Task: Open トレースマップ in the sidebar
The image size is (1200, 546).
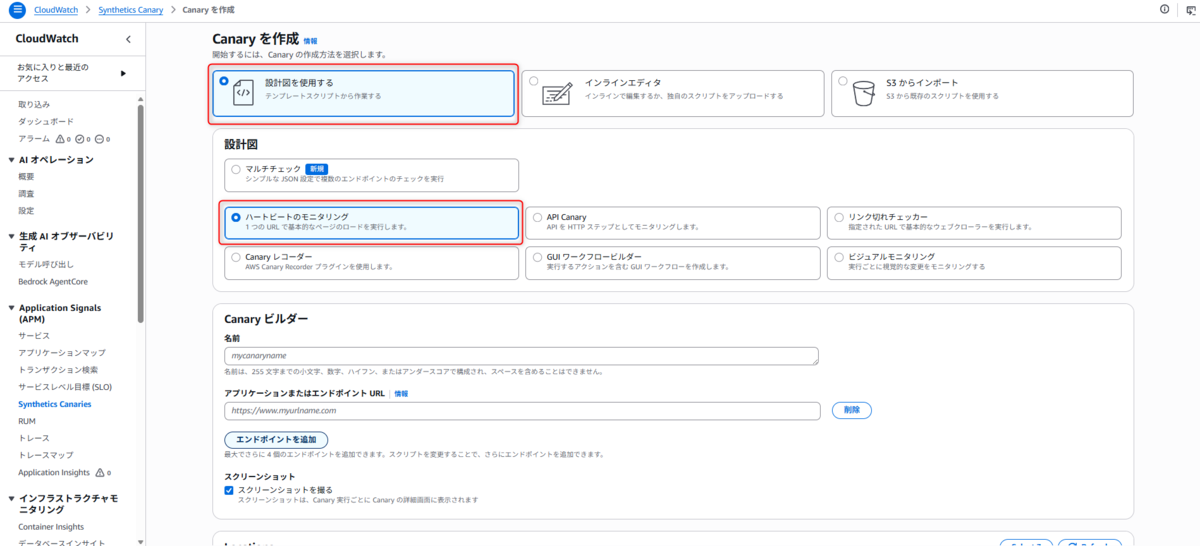Action: coord(46,455)
